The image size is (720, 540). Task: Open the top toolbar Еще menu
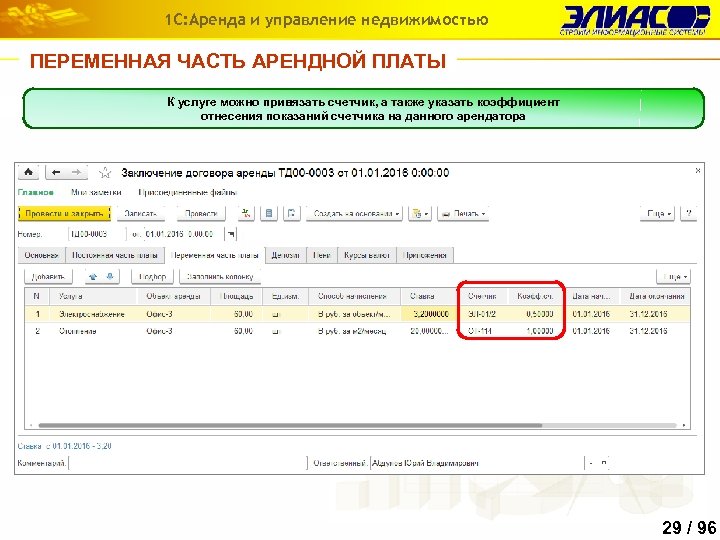pos(658,214)
